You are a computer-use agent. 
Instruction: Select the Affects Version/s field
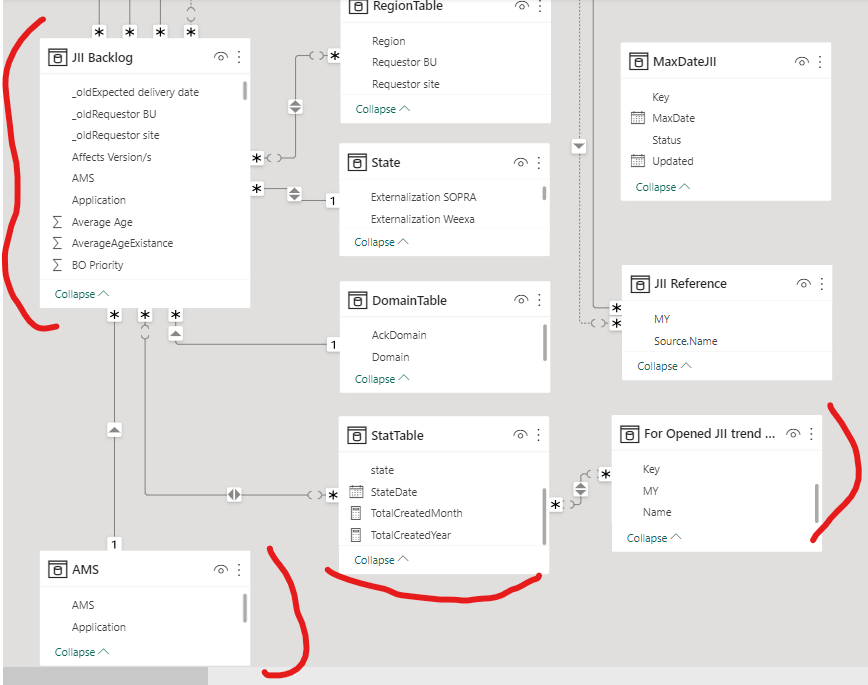click(111, 157)
